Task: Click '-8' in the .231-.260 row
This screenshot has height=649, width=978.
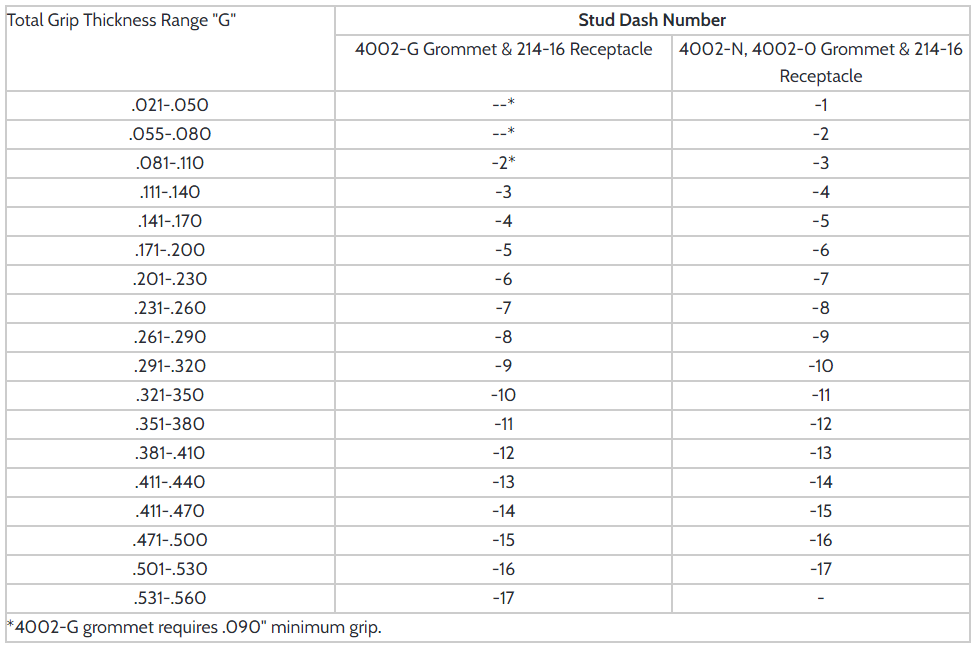Action: [x=820, y=308]
